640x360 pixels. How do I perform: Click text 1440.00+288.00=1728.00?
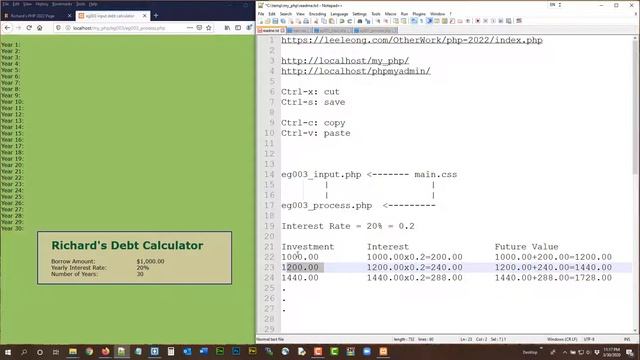coord(553,278)
